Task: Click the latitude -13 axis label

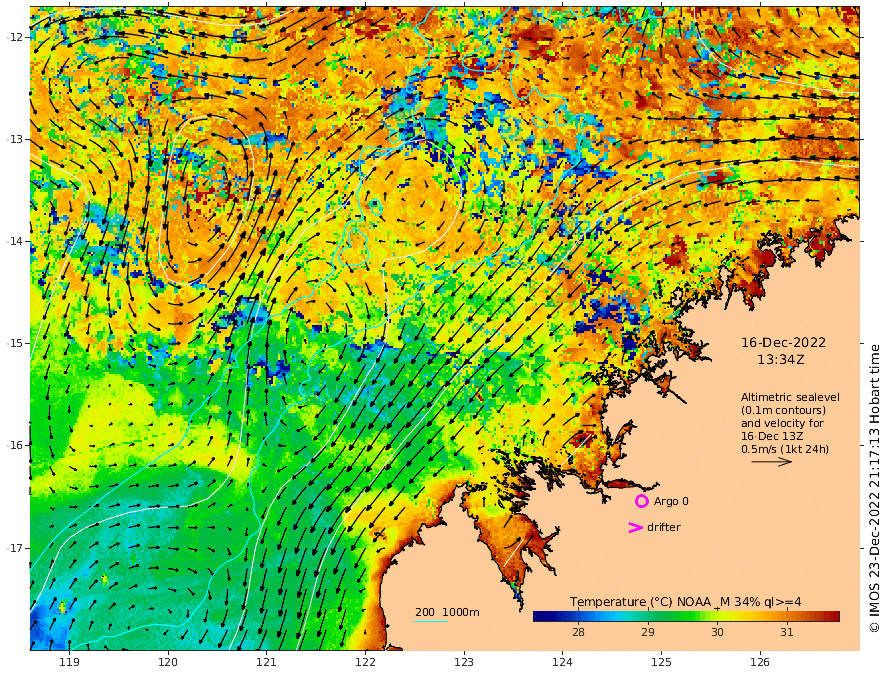Action: 15,139
